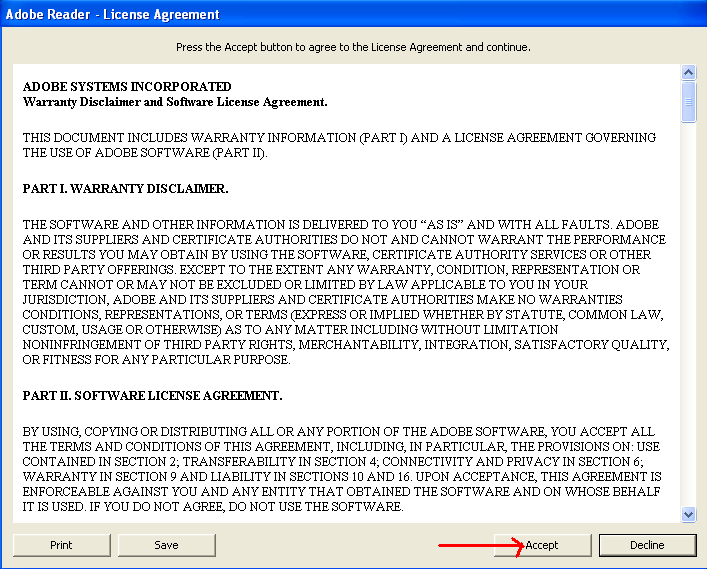
Task: Click the 'THE SOFTWARE AND OTHER INFORMATION IS DELIVERED' line
Action: (x=341, y=225)
